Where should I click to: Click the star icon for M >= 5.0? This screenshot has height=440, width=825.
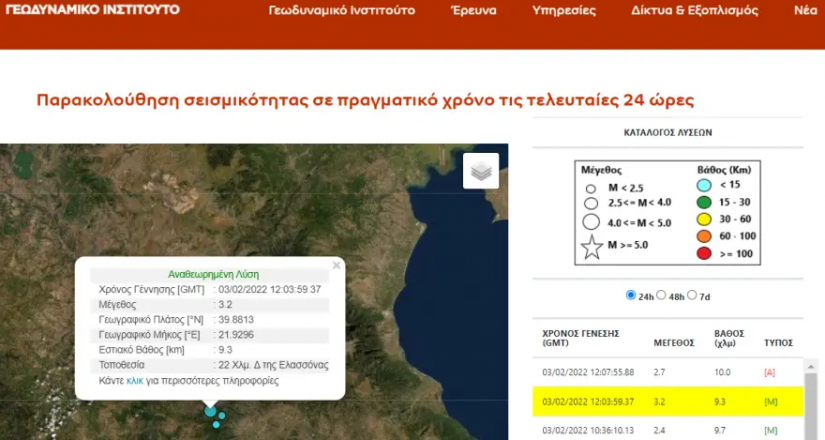pos(592,250)
